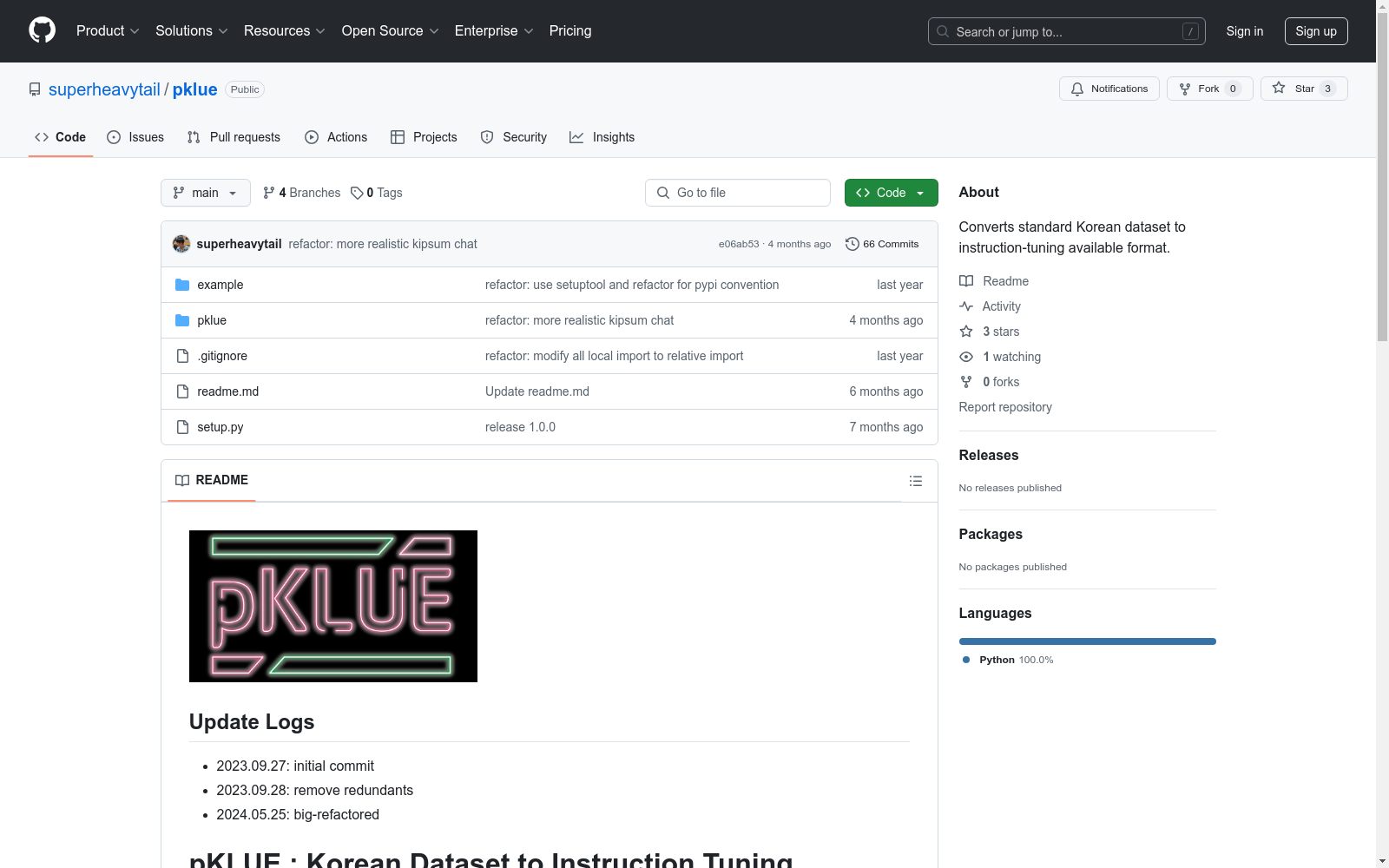Click the Search or jump to field
Viewport: 1389px width, 868px height.
point(1067,31)
